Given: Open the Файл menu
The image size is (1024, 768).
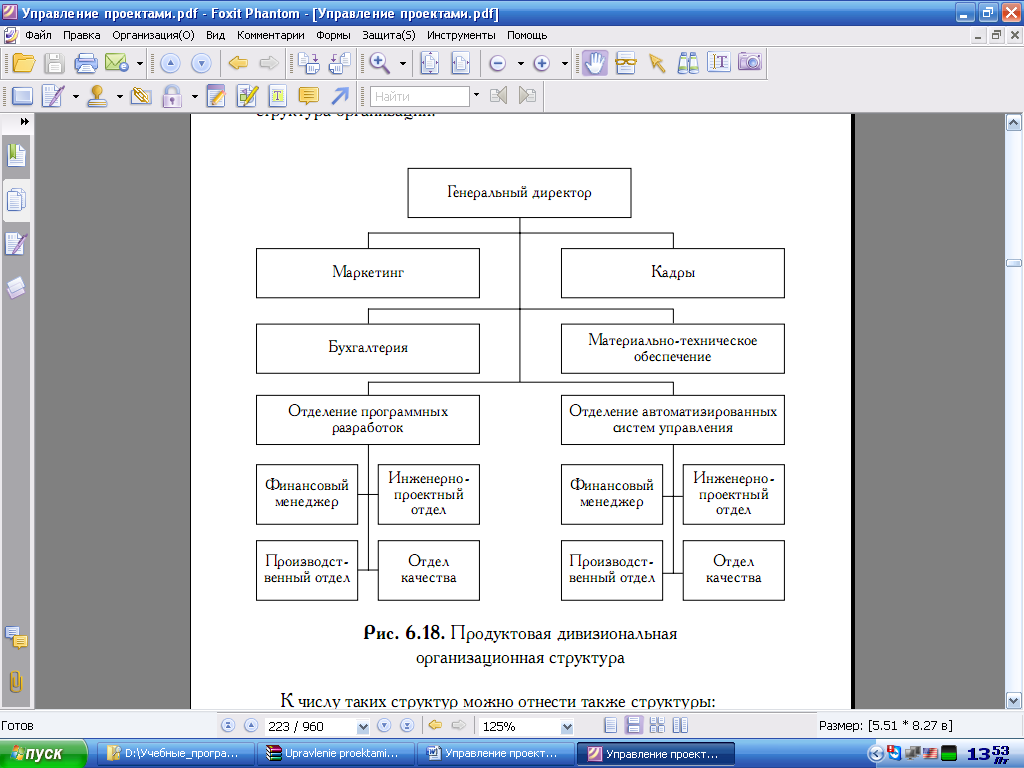Looking at the screenshot, I should [x=38, y=35].
